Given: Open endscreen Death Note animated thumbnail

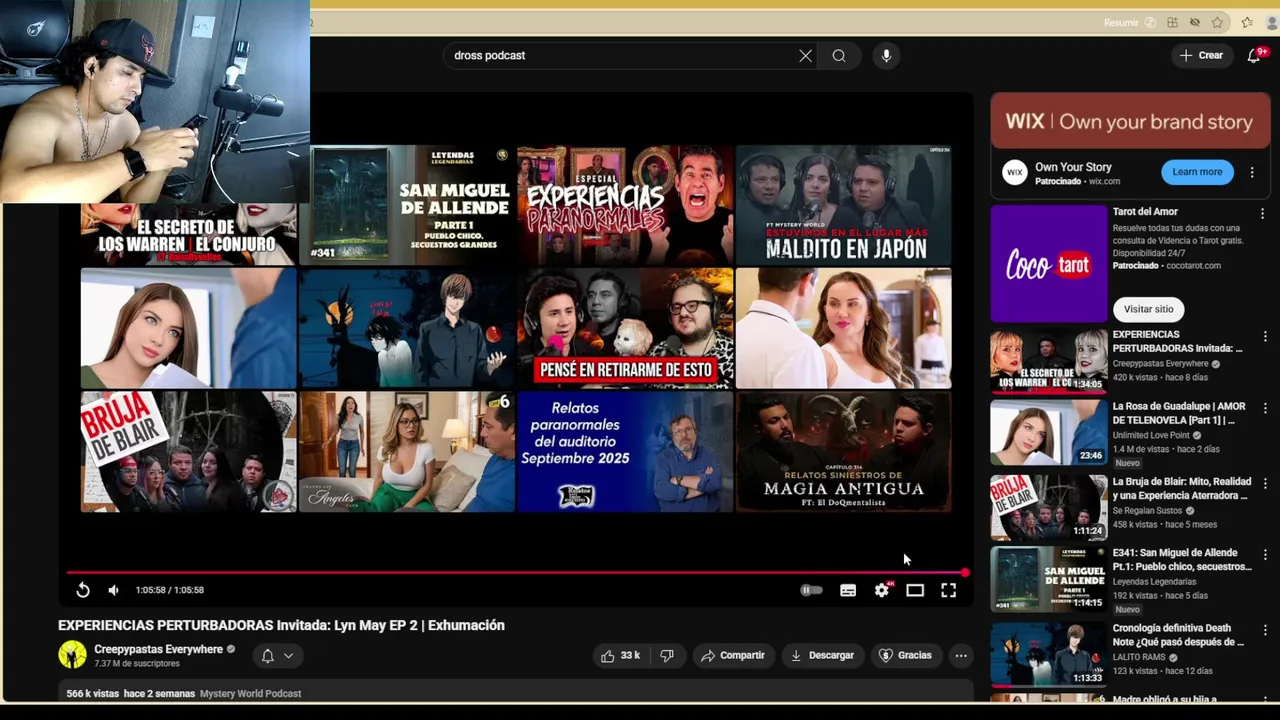Looking at the screenshot, I should tap(407, 328).
